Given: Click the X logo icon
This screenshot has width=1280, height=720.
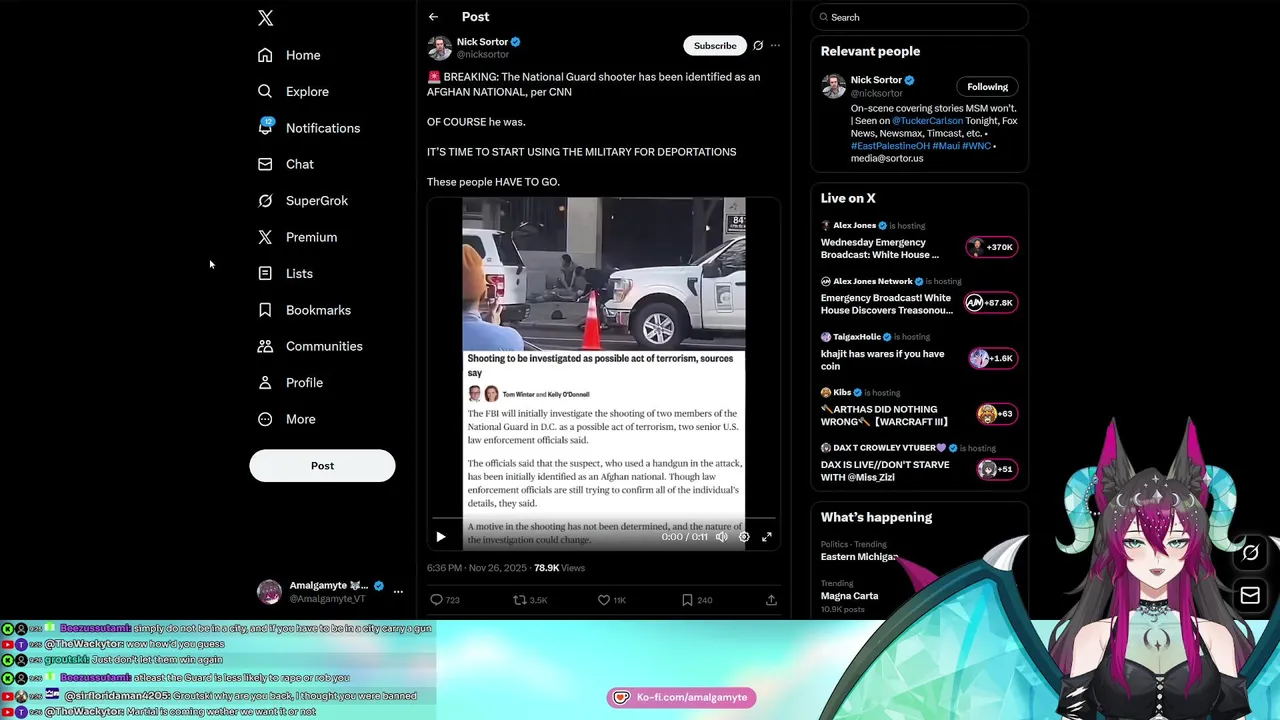Looking at the screenshot, I should (265, 18).
